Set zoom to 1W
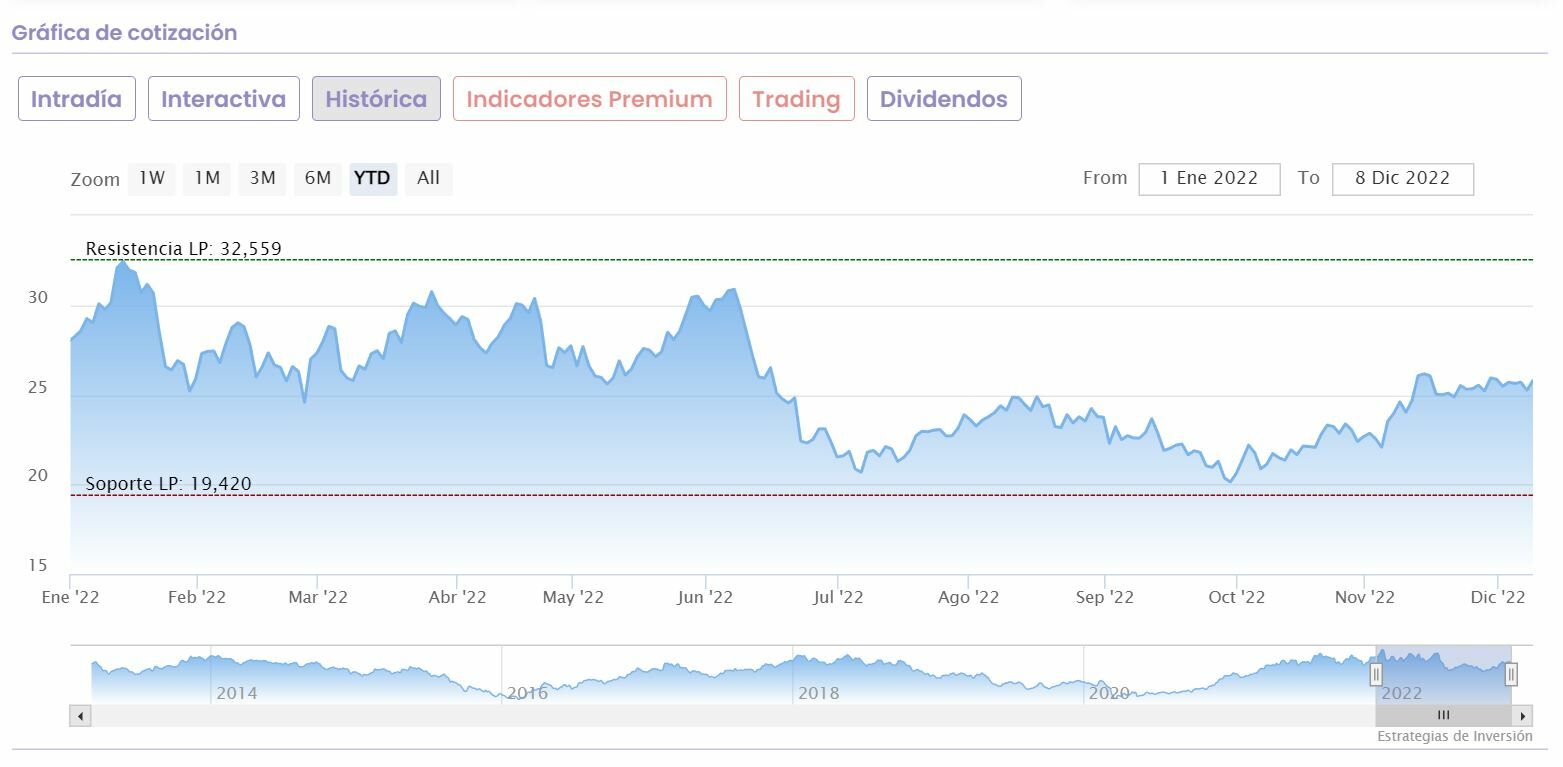The image size is (1563, 767). [x=152, y=178]
